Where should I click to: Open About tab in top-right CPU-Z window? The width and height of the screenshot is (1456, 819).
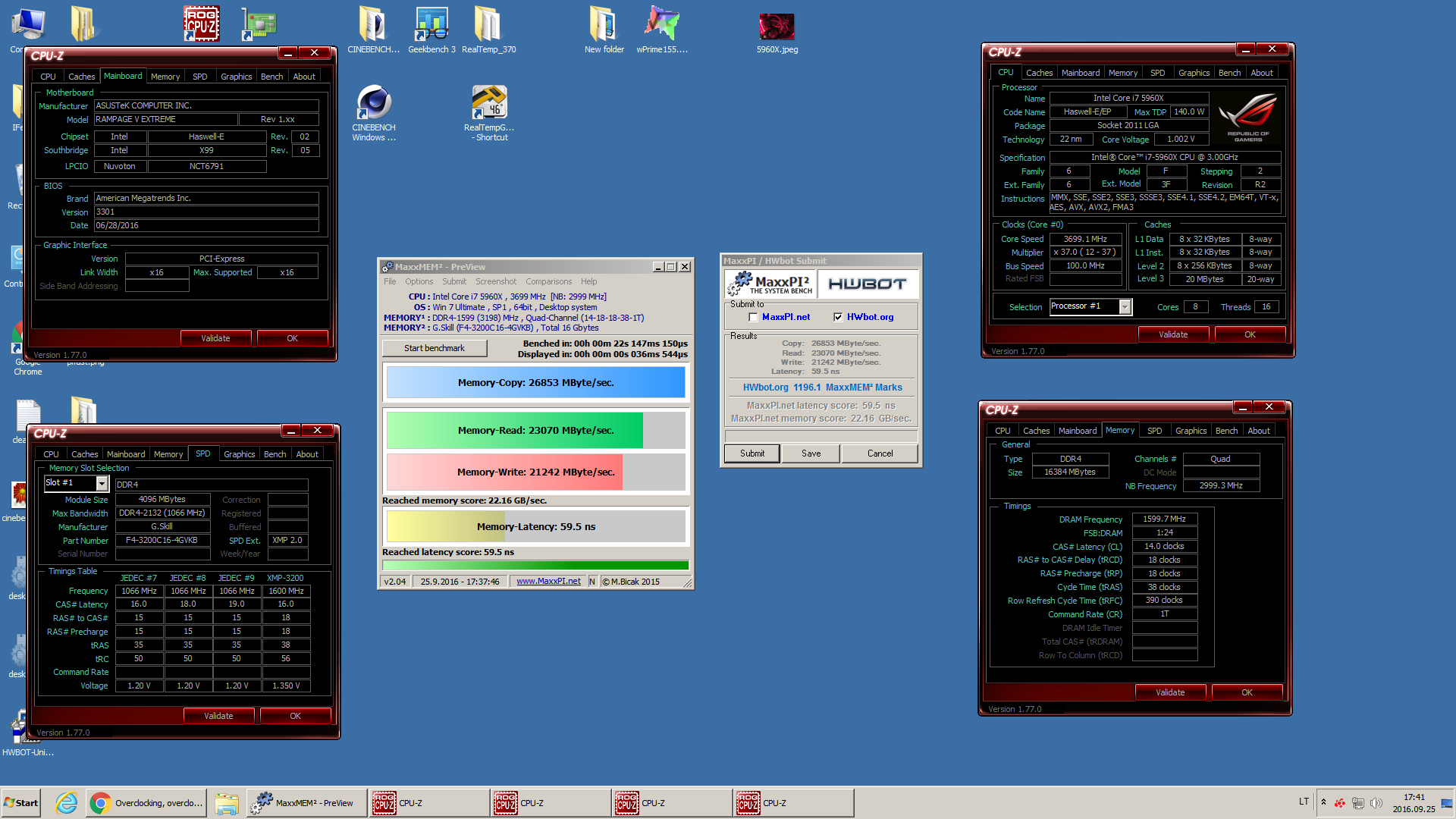[x=1261, y=73]
